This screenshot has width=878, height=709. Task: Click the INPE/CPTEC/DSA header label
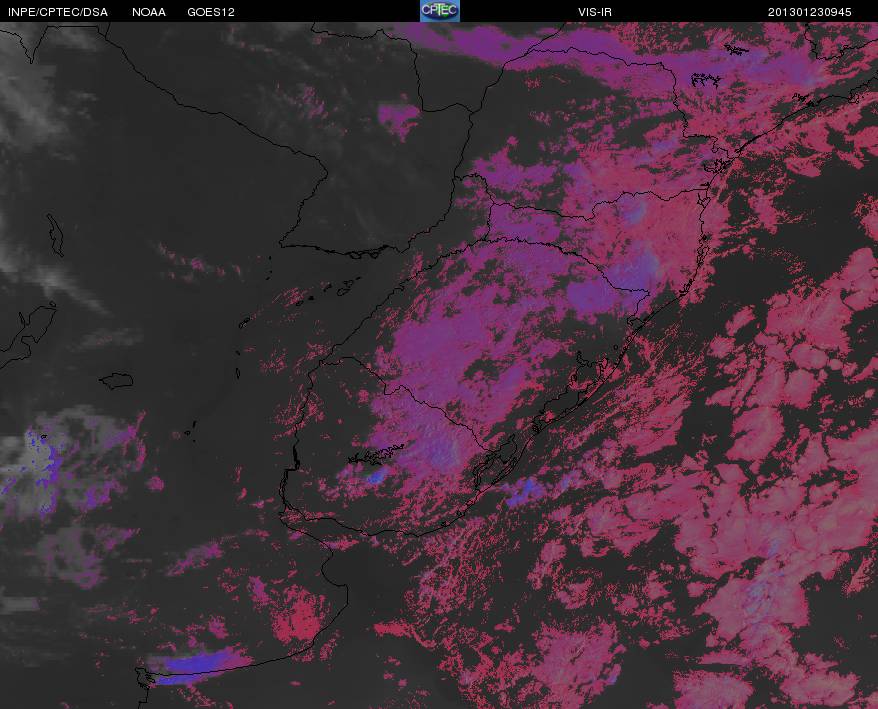[58, 12]
